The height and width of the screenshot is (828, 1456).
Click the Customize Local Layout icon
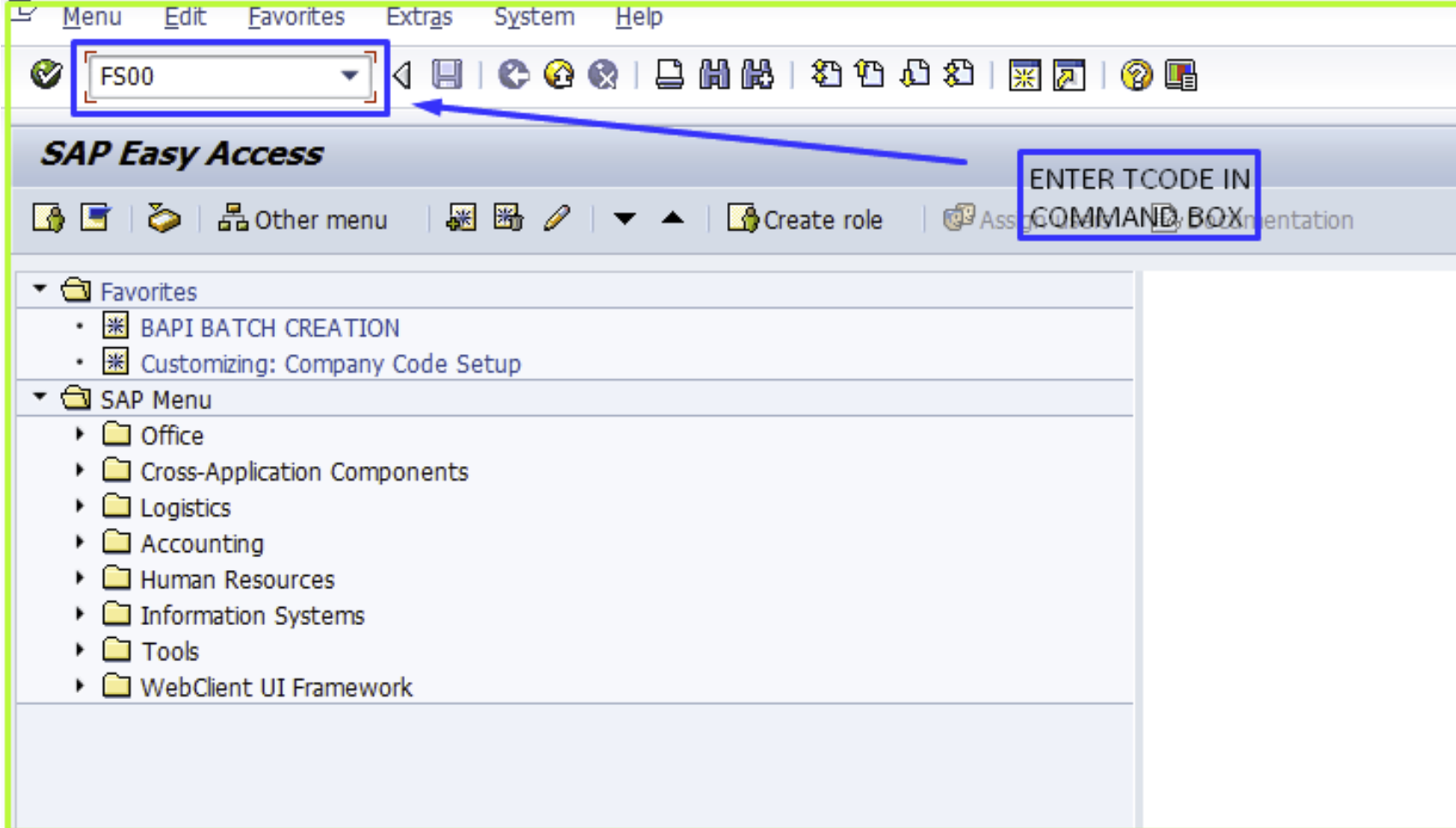click(x=1183, y=77)
